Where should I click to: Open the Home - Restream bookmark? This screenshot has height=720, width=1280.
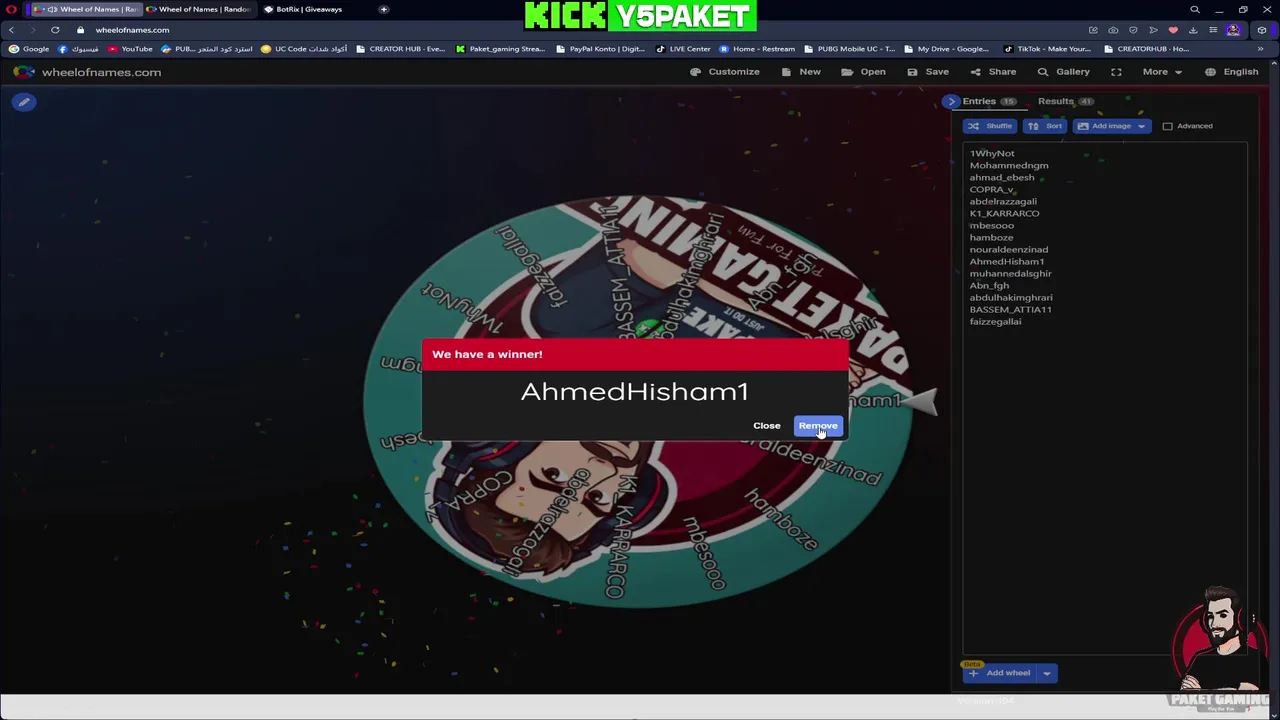click(757, 49)
